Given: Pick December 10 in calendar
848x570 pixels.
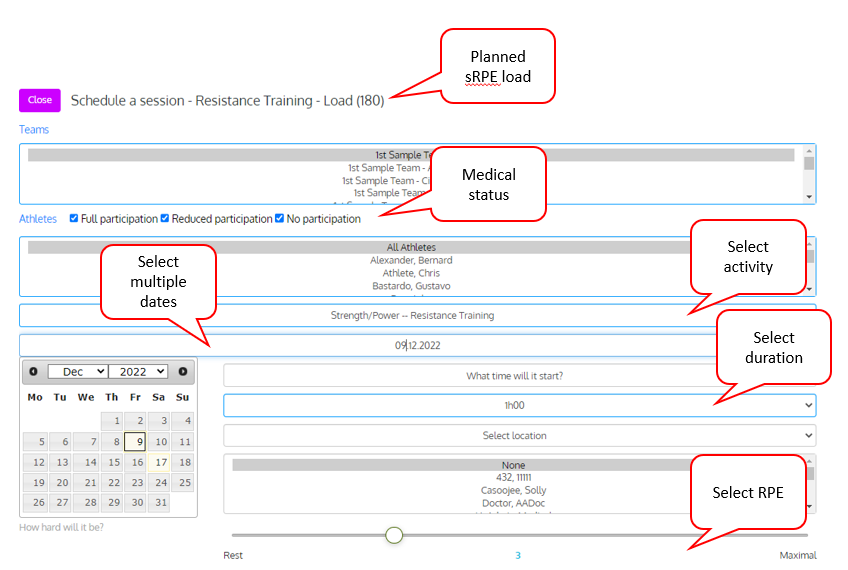Looking at the screenshot, I should 158,441.
